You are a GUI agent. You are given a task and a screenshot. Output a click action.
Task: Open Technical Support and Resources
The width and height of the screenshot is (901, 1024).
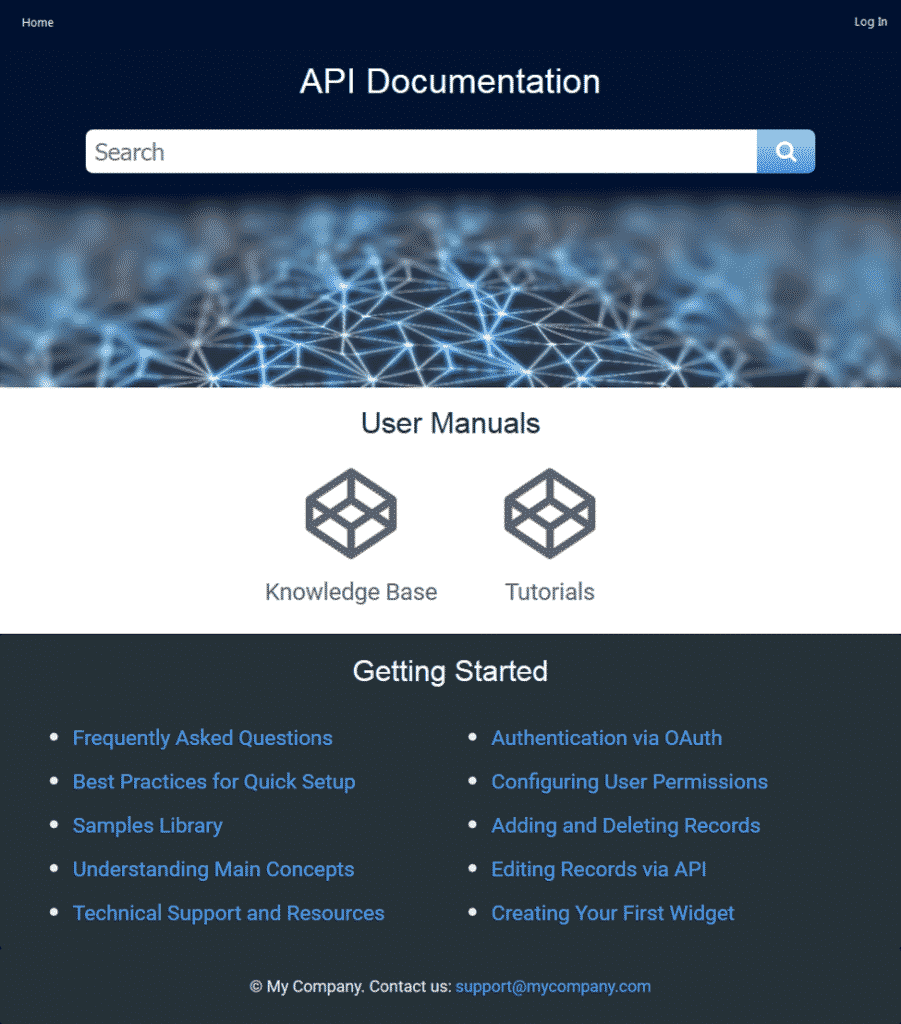click(228, 913)
